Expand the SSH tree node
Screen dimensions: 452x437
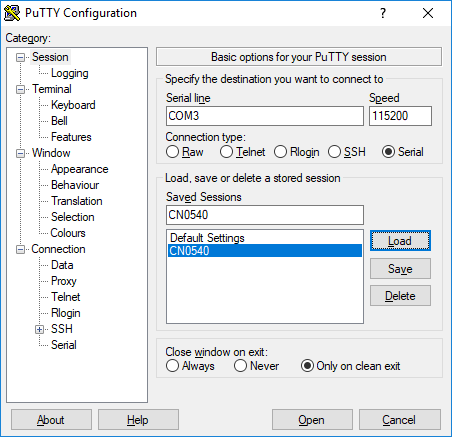click(39, 330)
